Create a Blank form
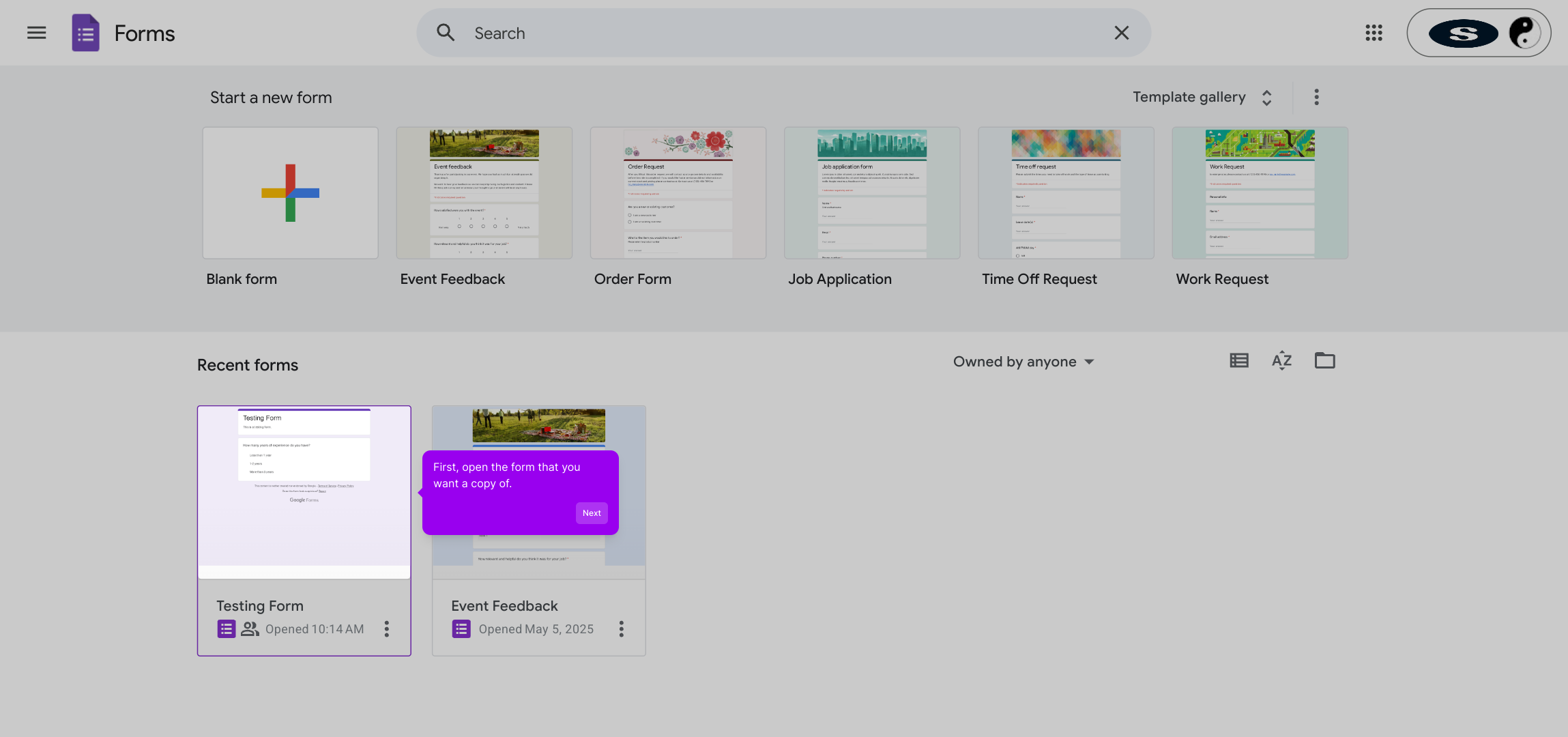Image resolution: width=1568 pixels, height=737 pixels. [291, 193]
